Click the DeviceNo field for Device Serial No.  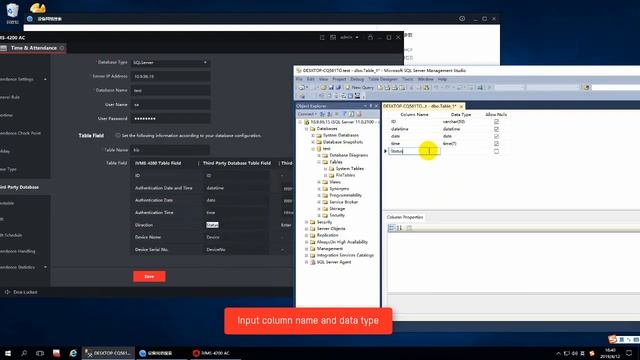click(236, 249)
